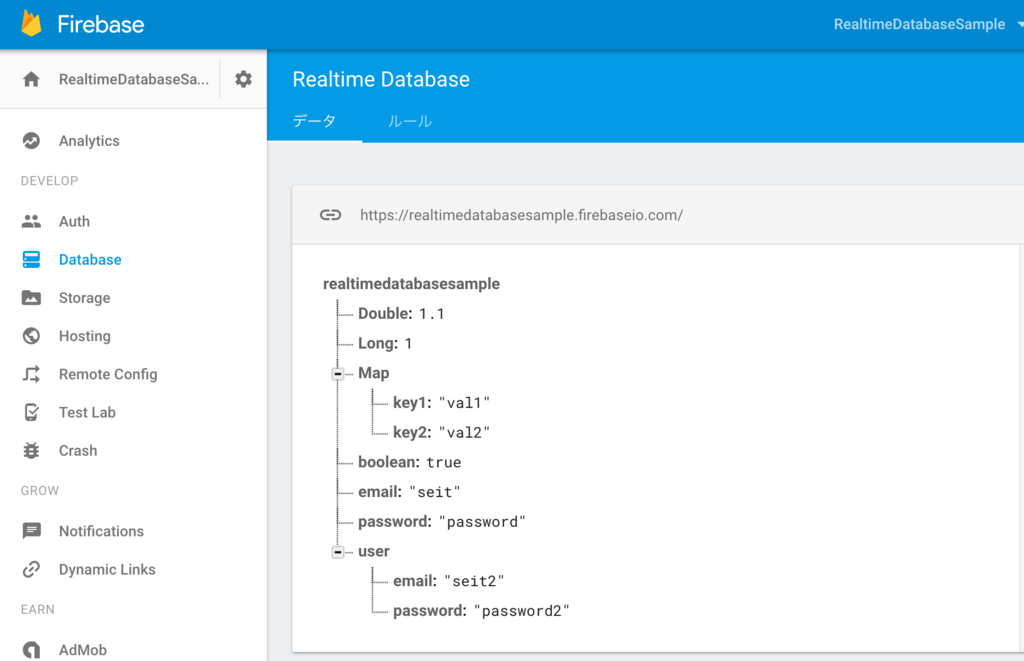
Task: Select the top-level email "seit" entry
Action: pyautogui.click(x=409, y=492)
